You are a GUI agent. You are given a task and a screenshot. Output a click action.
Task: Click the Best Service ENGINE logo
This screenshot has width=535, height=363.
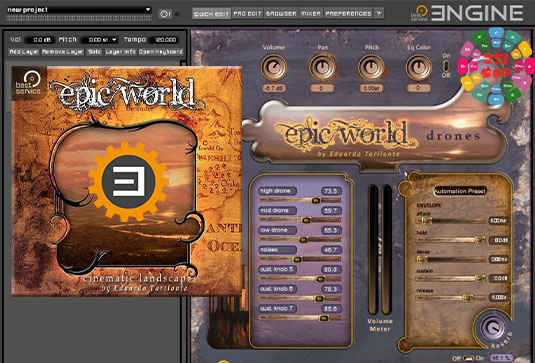click(467, 13)
